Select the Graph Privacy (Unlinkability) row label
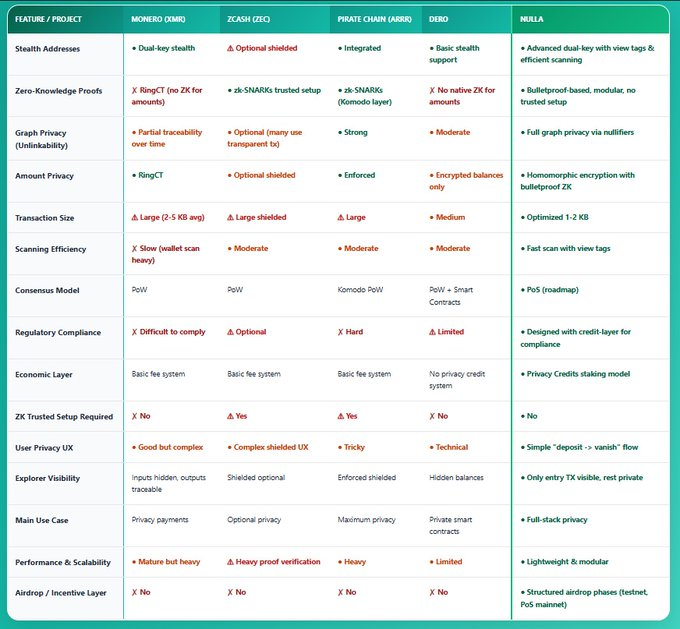This screenshot has width=680, height=629. (x=42, y=139)
